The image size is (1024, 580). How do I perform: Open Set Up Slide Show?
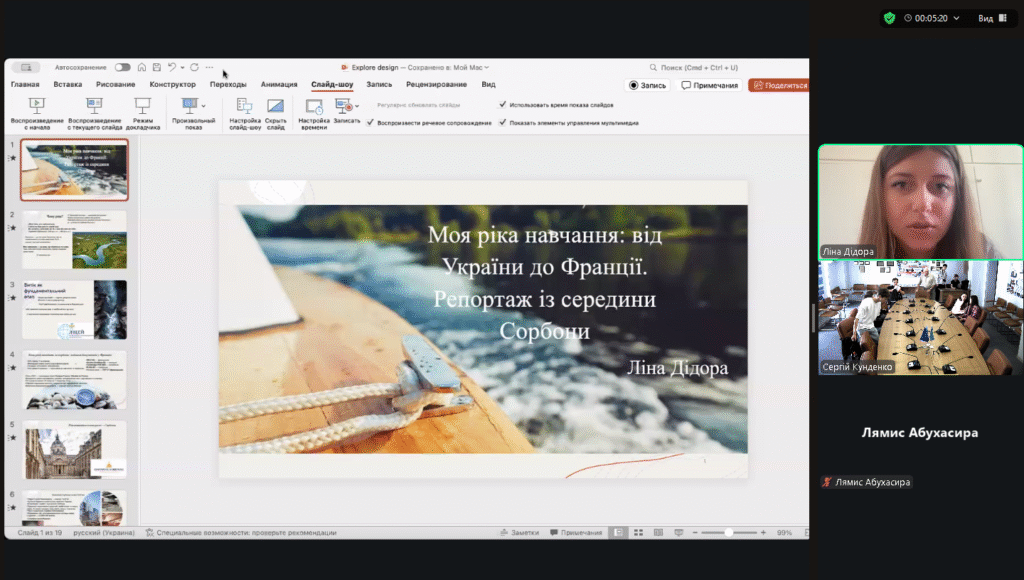[x=245, y=106]
